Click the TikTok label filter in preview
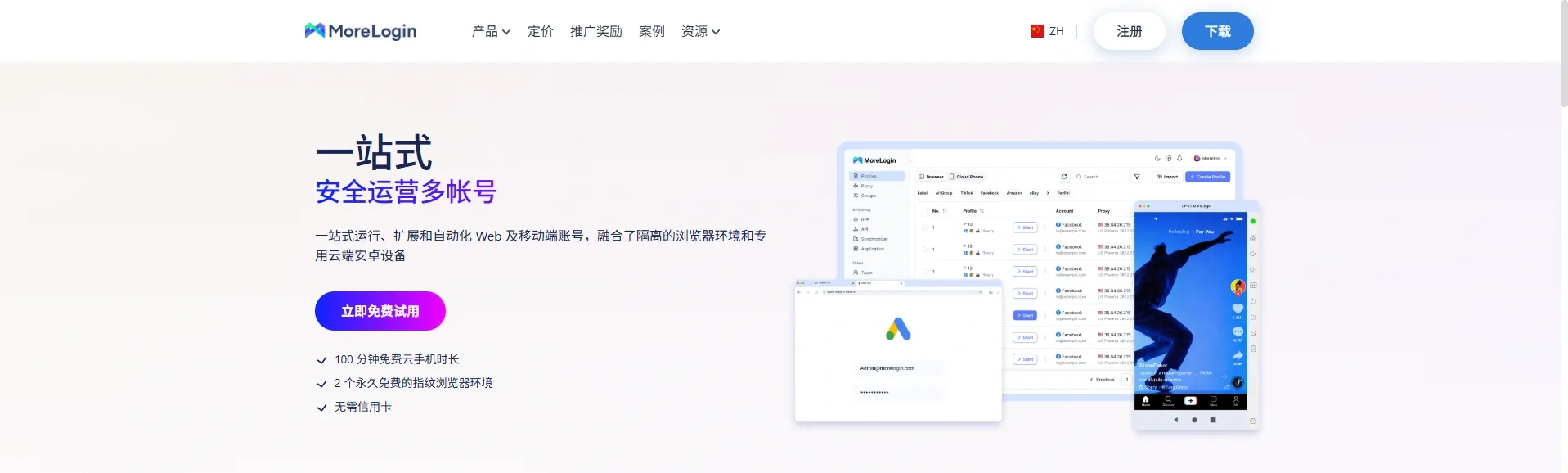 point(966,193)
